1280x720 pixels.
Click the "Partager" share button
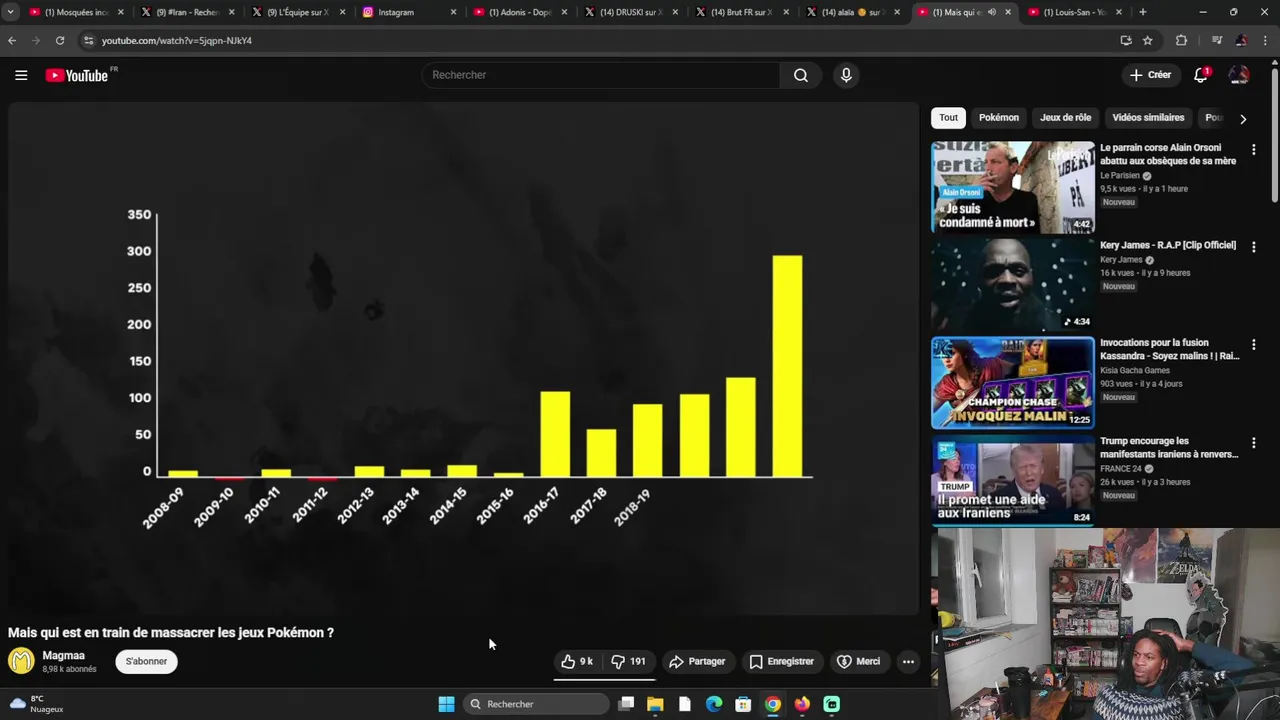[697, 661]
